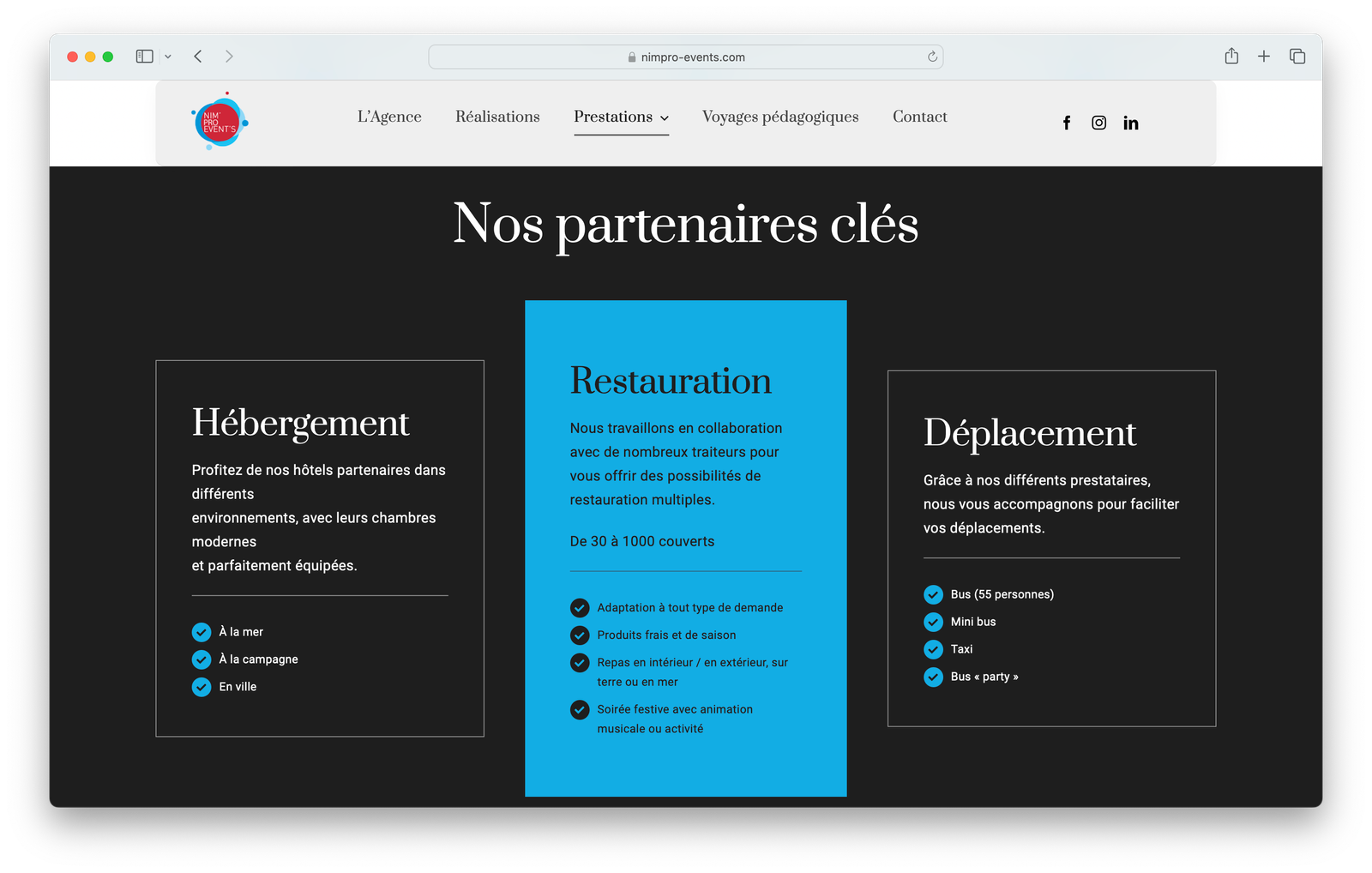The height and width of the screenshot is (873, 1372).
Task: Open Voyages pédagogiques link
Action: pos(779,117)
